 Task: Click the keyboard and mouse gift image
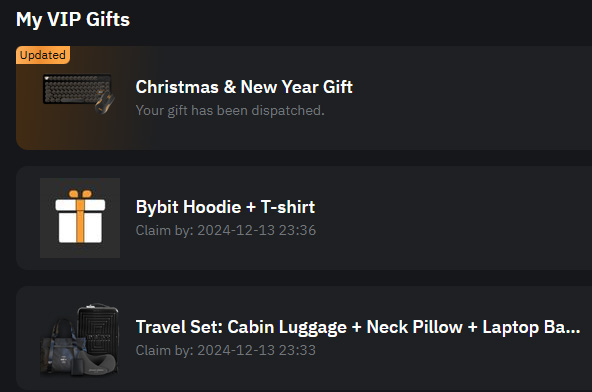[x=79, y=94]
